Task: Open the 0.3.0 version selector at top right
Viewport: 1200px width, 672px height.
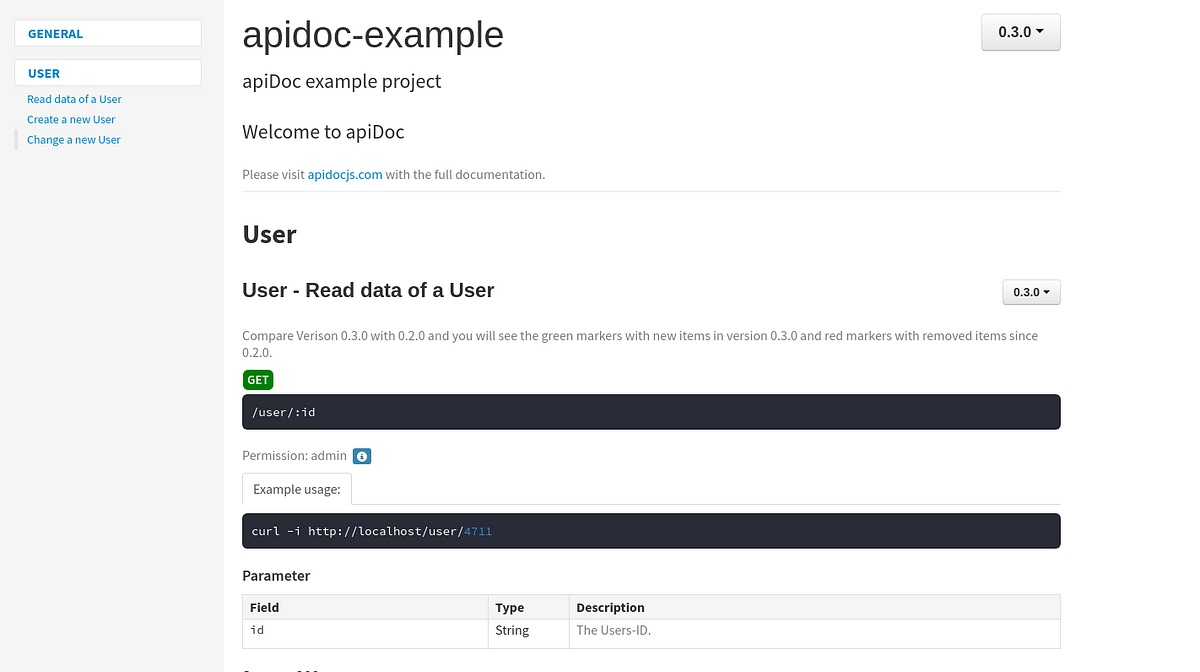Action: [1020, 31]
